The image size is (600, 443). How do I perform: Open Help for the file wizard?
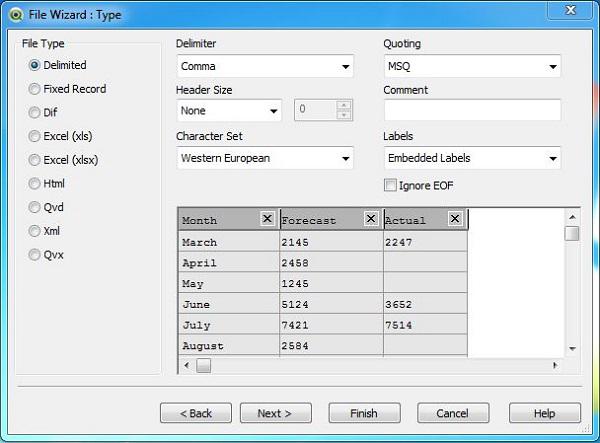[x=545, y=413]
